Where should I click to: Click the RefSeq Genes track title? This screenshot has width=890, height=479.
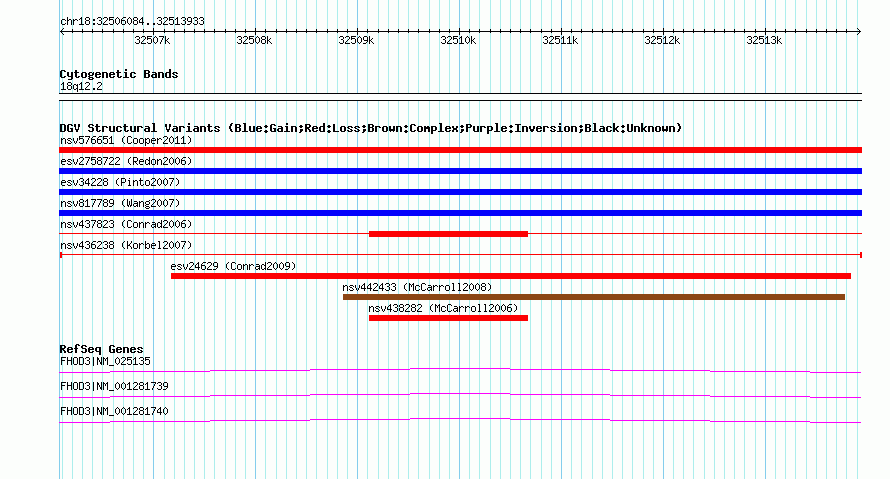(x=102, y=349)
